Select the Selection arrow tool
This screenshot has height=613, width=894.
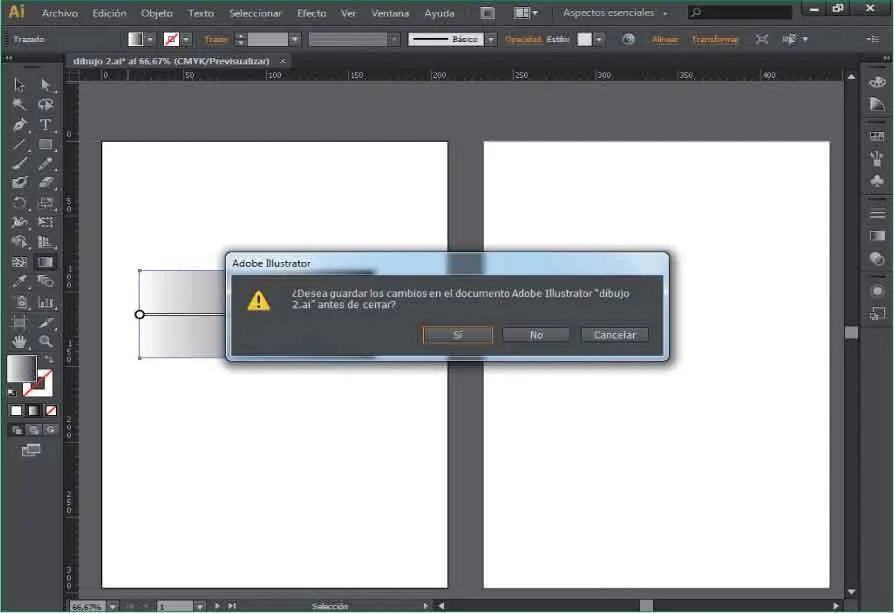point(19,85)
